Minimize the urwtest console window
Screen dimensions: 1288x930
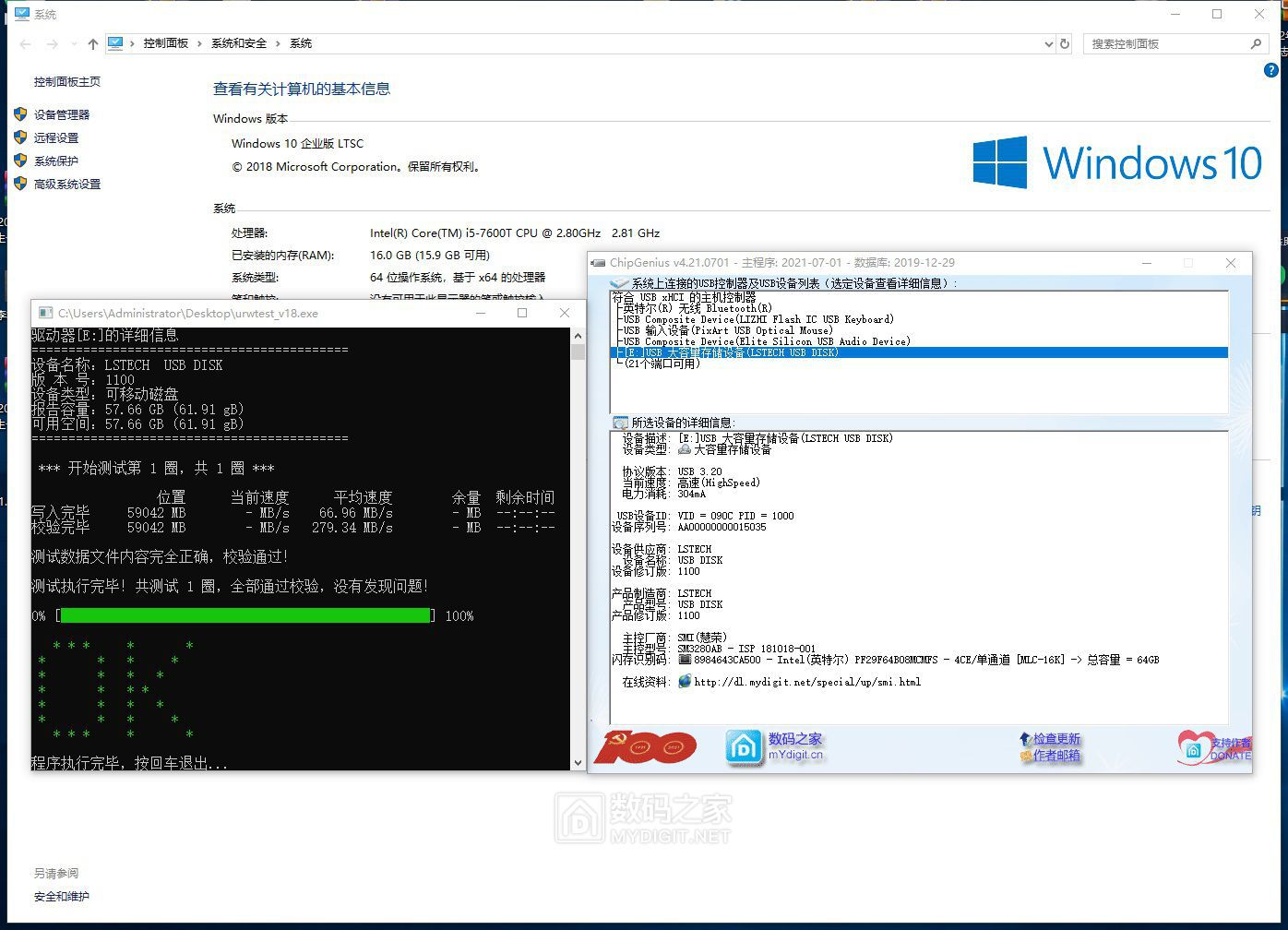point(481,313)
